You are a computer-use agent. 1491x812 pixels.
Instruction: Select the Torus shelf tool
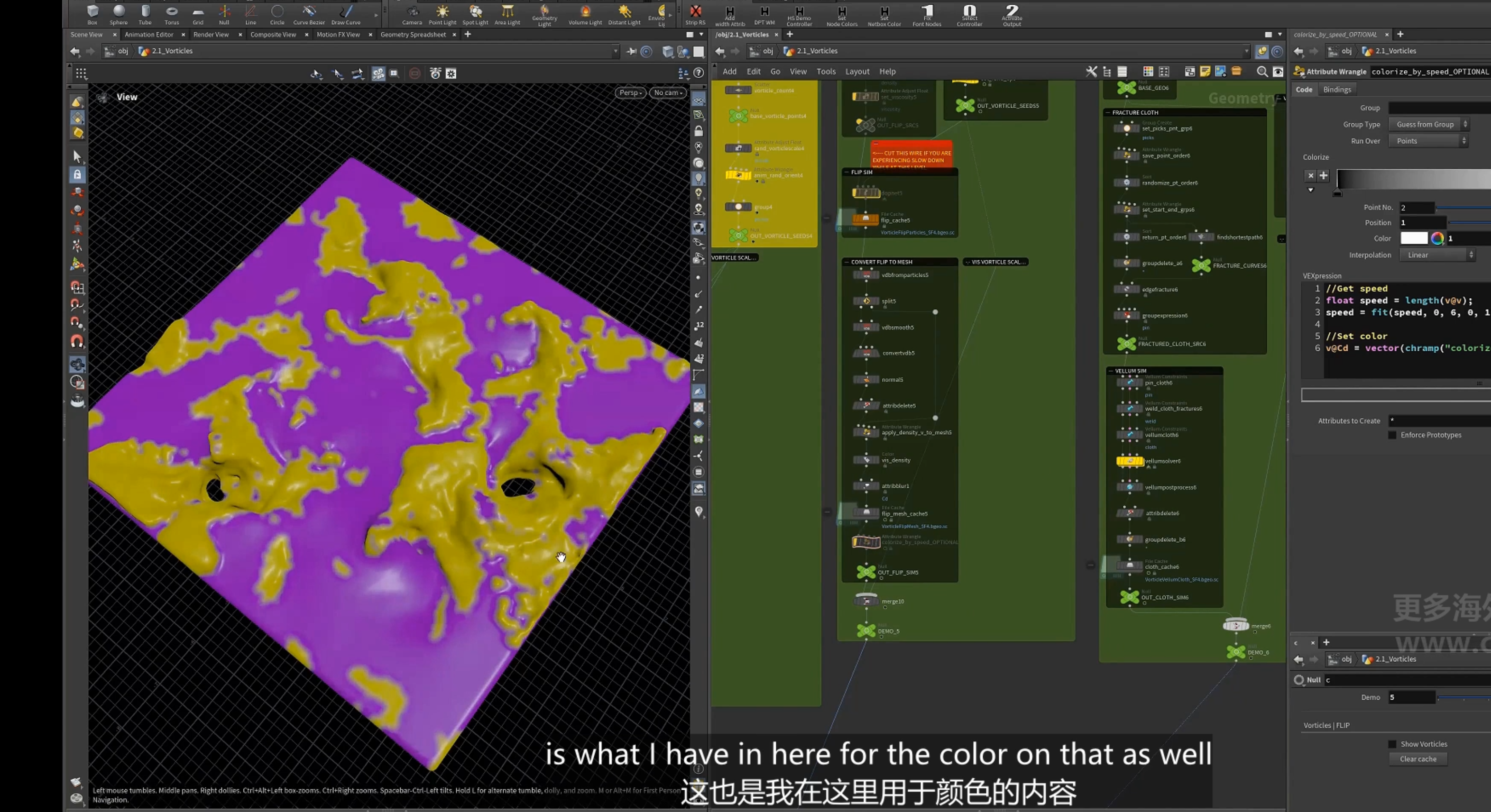pyautogui.click(x=171, y=15)
